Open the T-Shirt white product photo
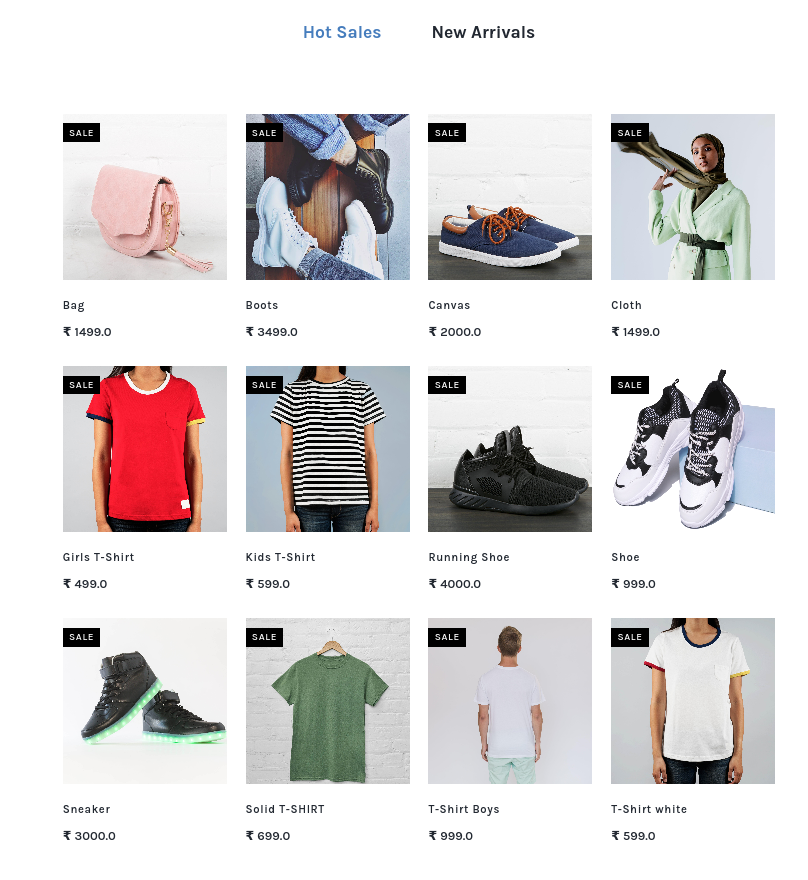Image resolution: width=808 pixels, height=880 pixels. [692, 701]
